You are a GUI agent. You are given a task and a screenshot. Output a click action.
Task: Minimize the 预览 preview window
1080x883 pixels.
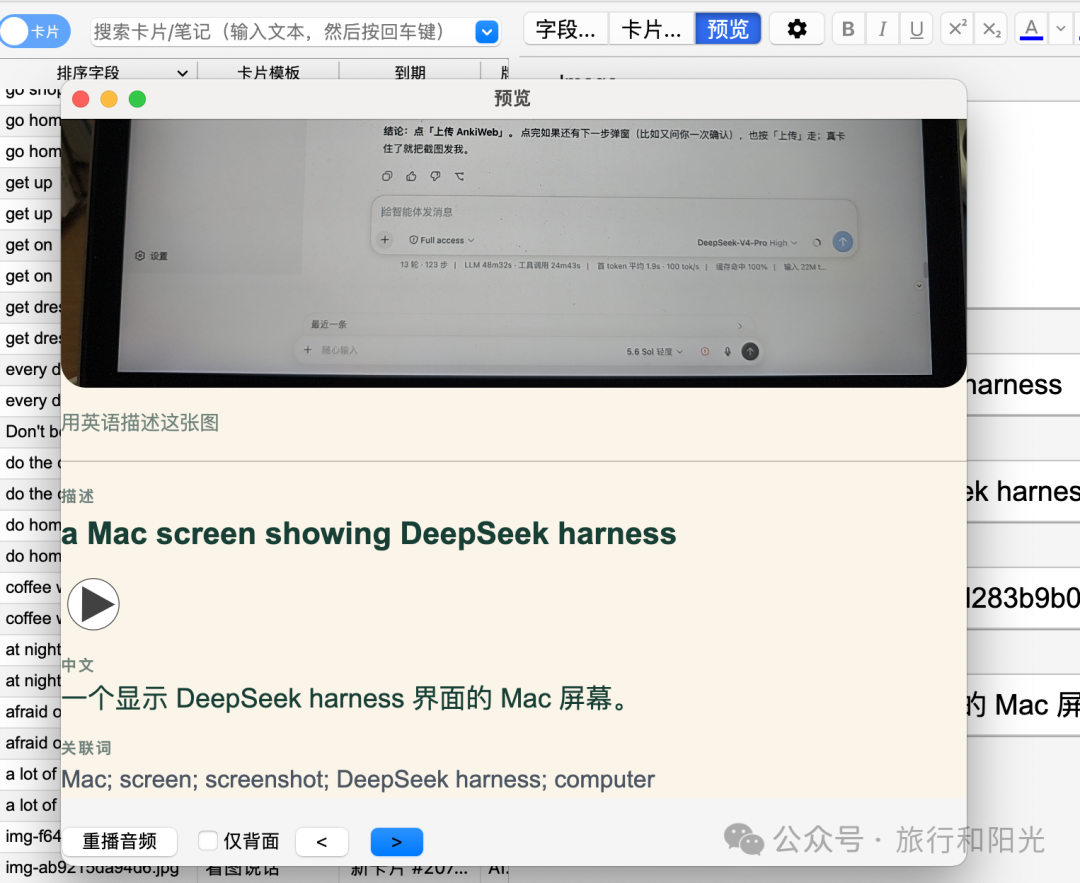pyautogui.click(x=109, y=99)
